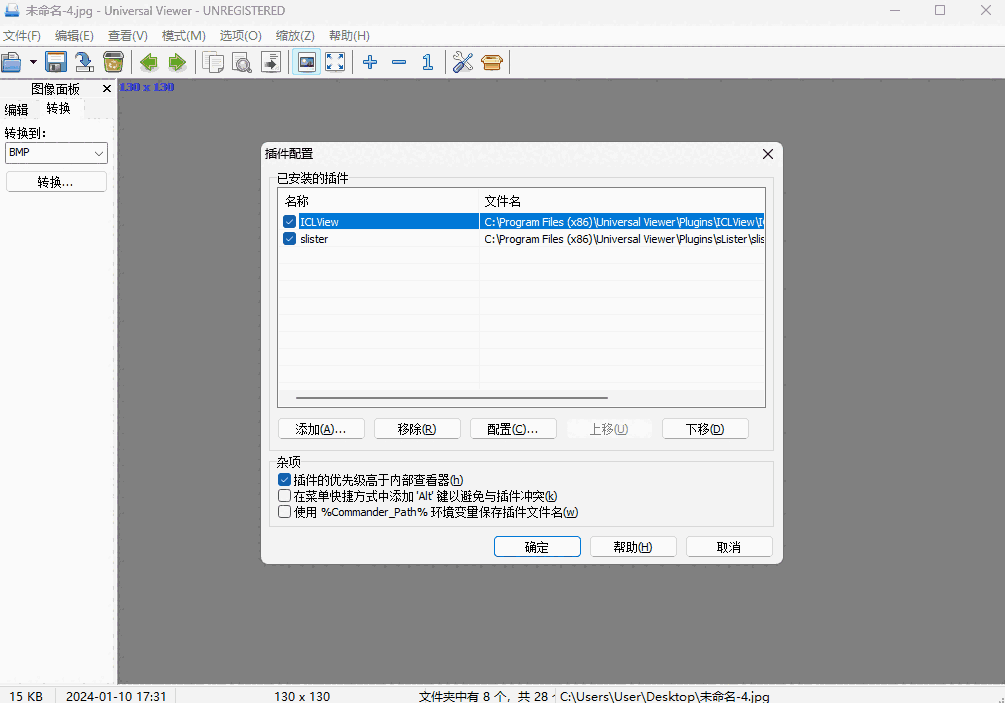This screenshot has width=1005, height=703.
Task: Select the actual size '1' zoom icon
Action: pos(427,61)
